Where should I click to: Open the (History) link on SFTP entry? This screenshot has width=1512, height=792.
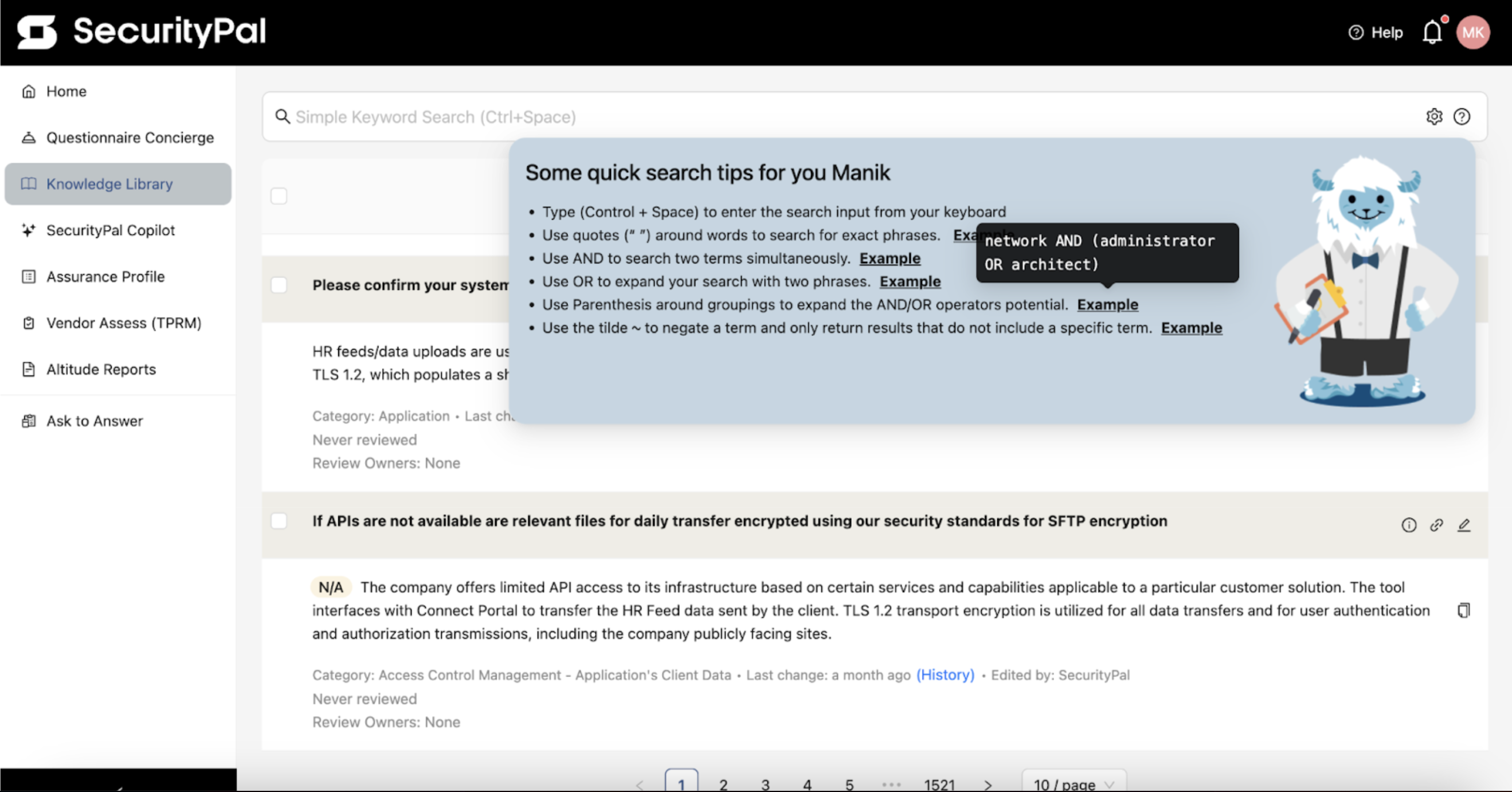tap(945, 675)
